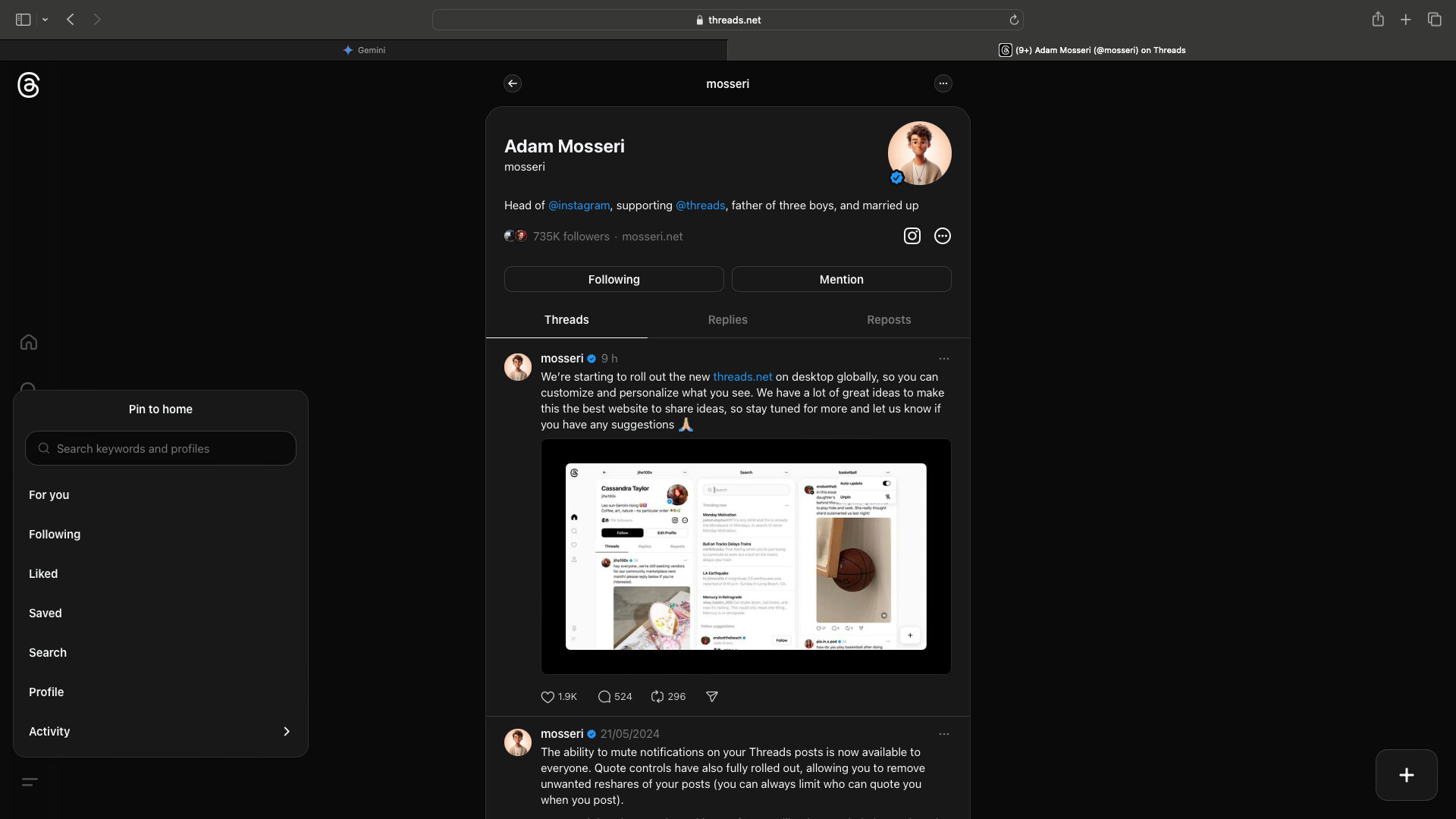Switch to the Replies tab
The height and width of the screenshot is (819, 1456).
tap(728, 320)
